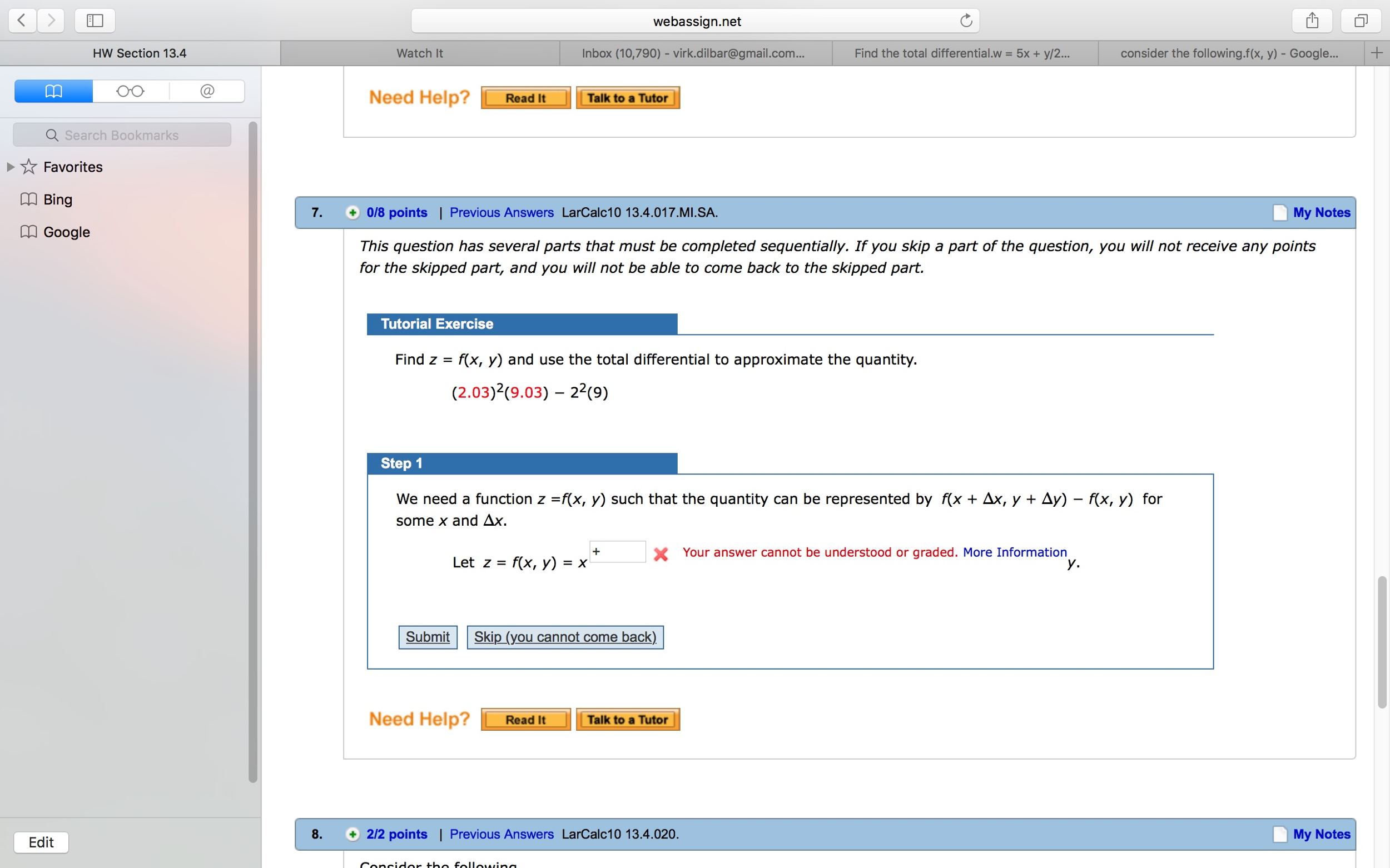Open Previous Answers for question 8
This screenshot has width=1390, height=868.
(502, 834)
